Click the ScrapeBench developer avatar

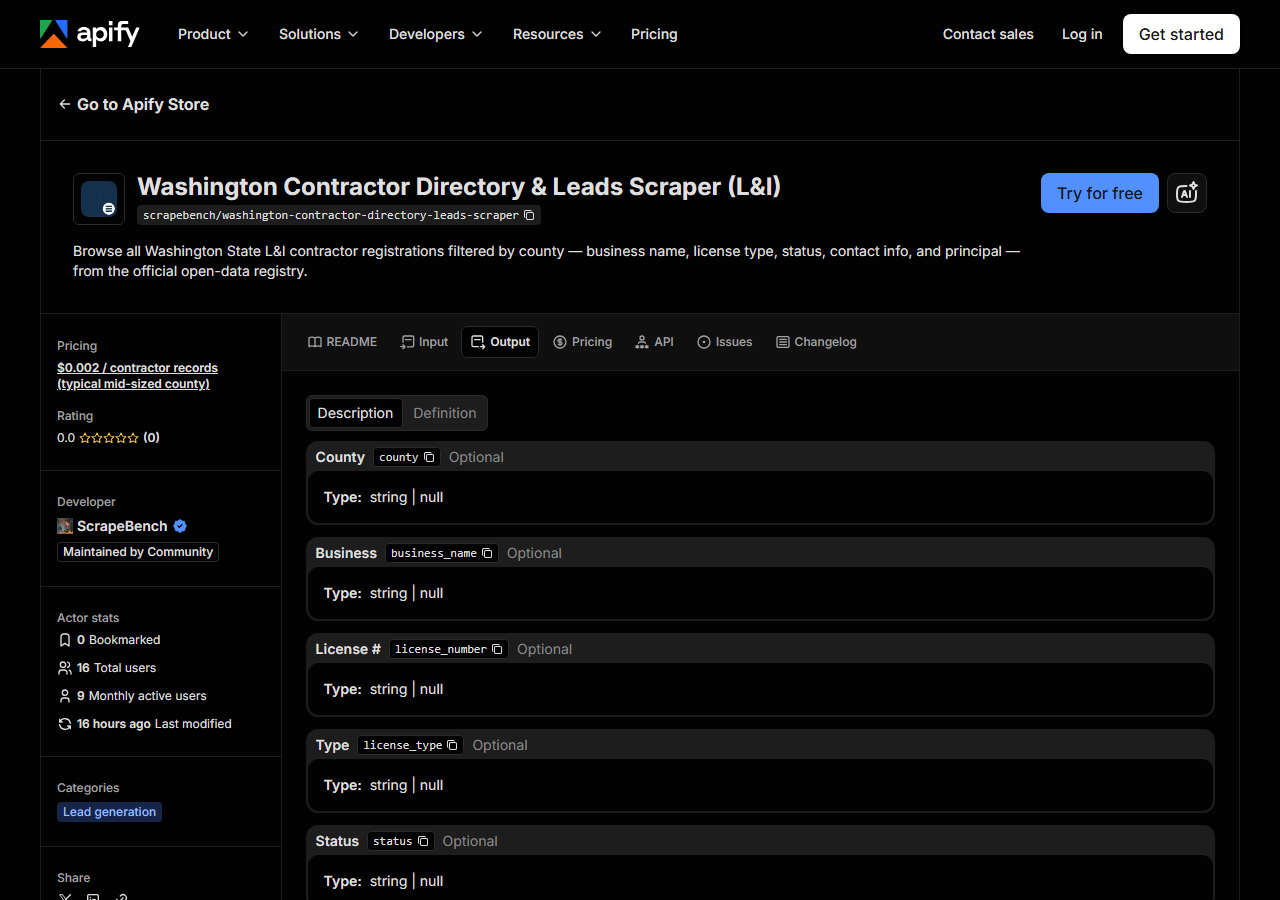click(65, 526)
